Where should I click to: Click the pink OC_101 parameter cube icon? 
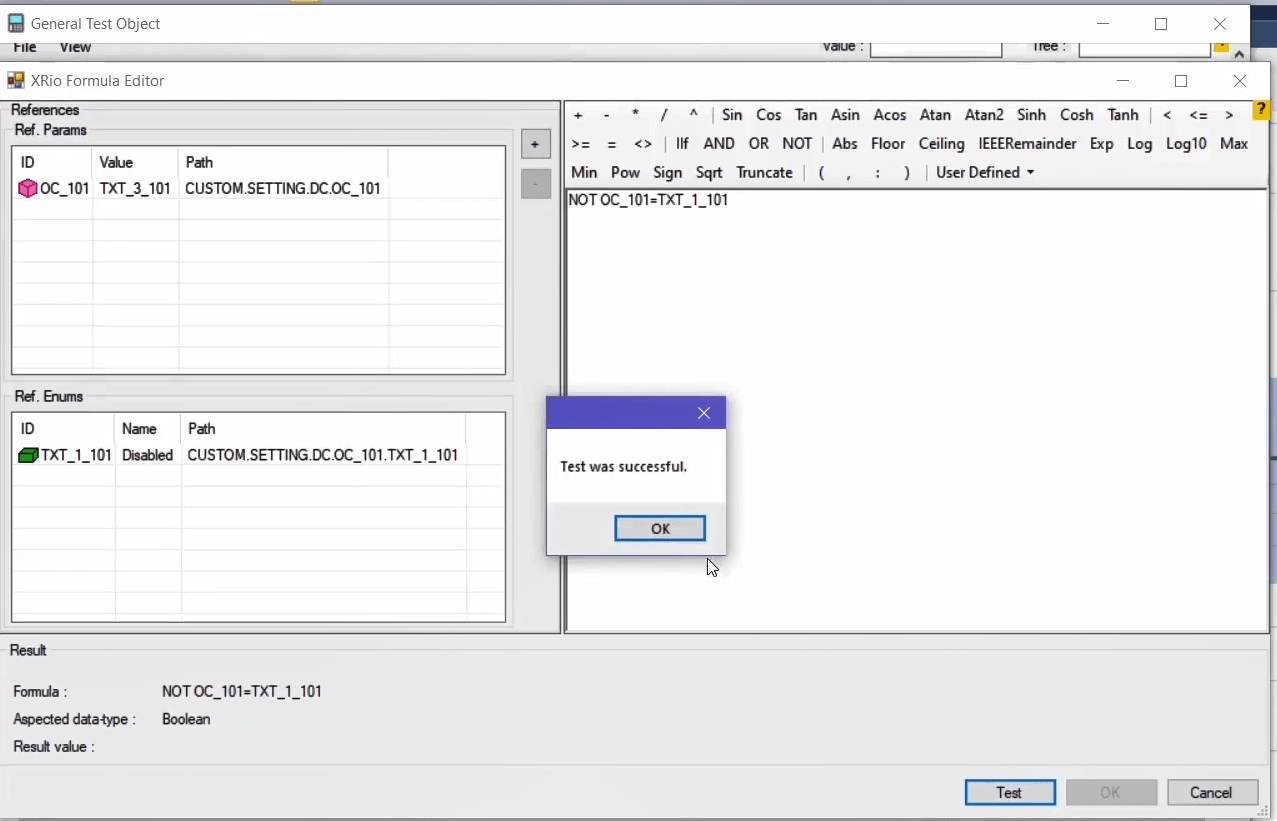28,188
